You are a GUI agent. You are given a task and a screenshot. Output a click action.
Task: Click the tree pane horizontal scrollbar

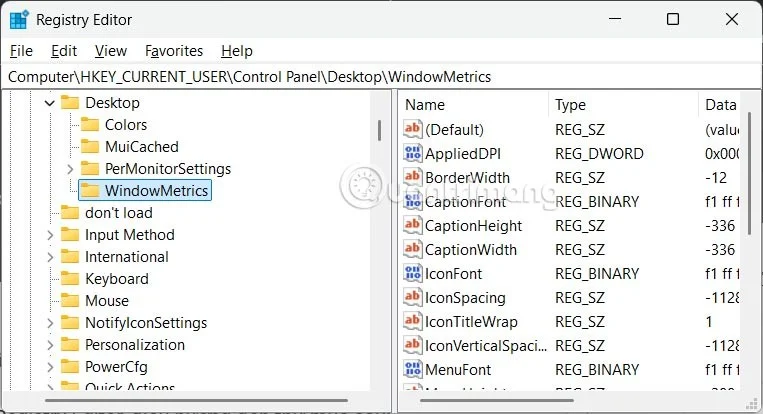pos(197,400)
